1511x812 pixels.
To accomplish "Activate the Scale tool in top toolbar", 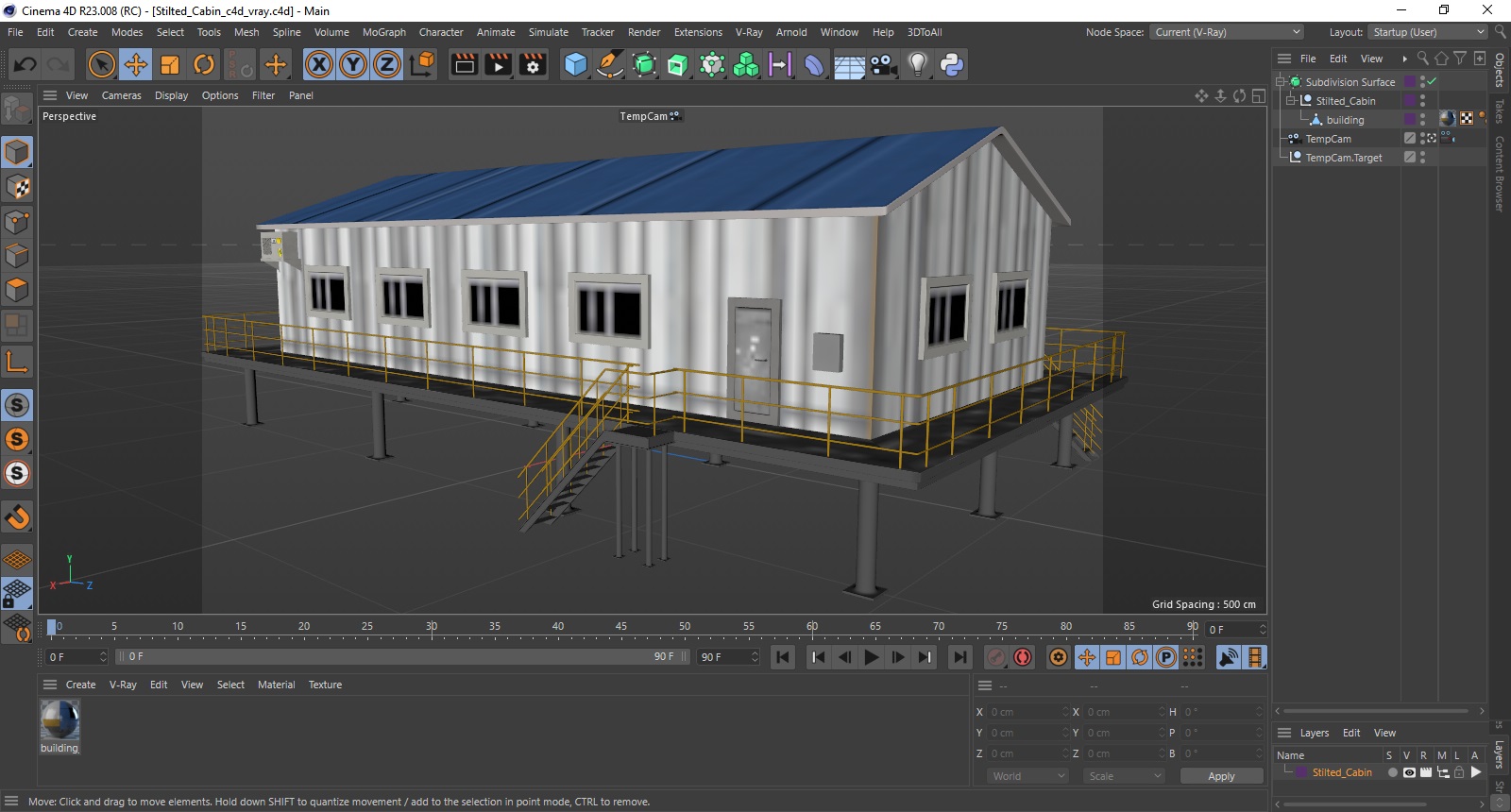I will click(x=170, y=64).
